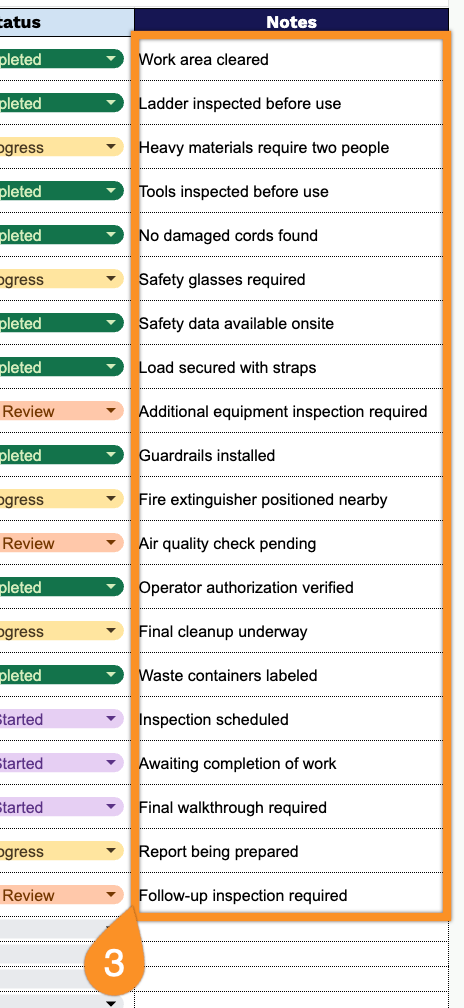The height and width of the screenshot is (1008, 464).
Task: Open status dropdown beside Work area cleared
Action: 111,59
